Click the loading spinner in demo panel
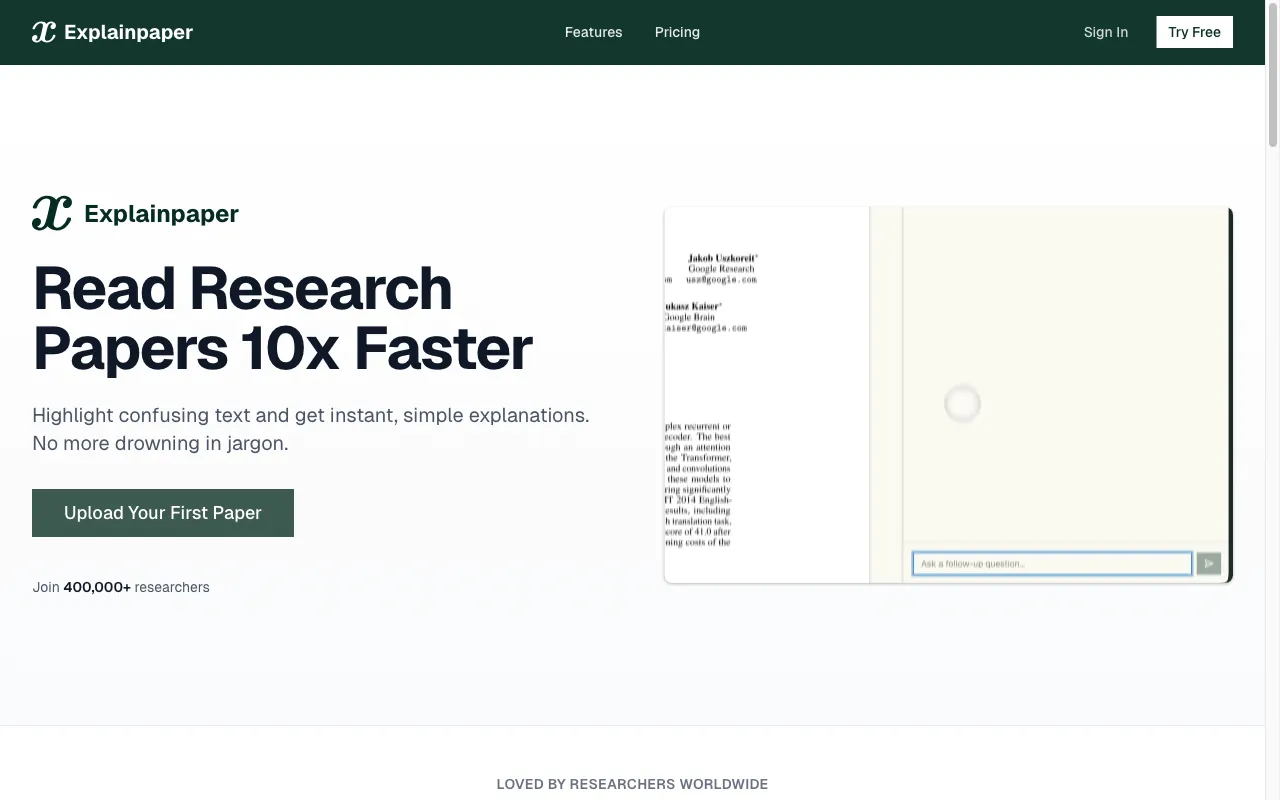 click(962, 404)
